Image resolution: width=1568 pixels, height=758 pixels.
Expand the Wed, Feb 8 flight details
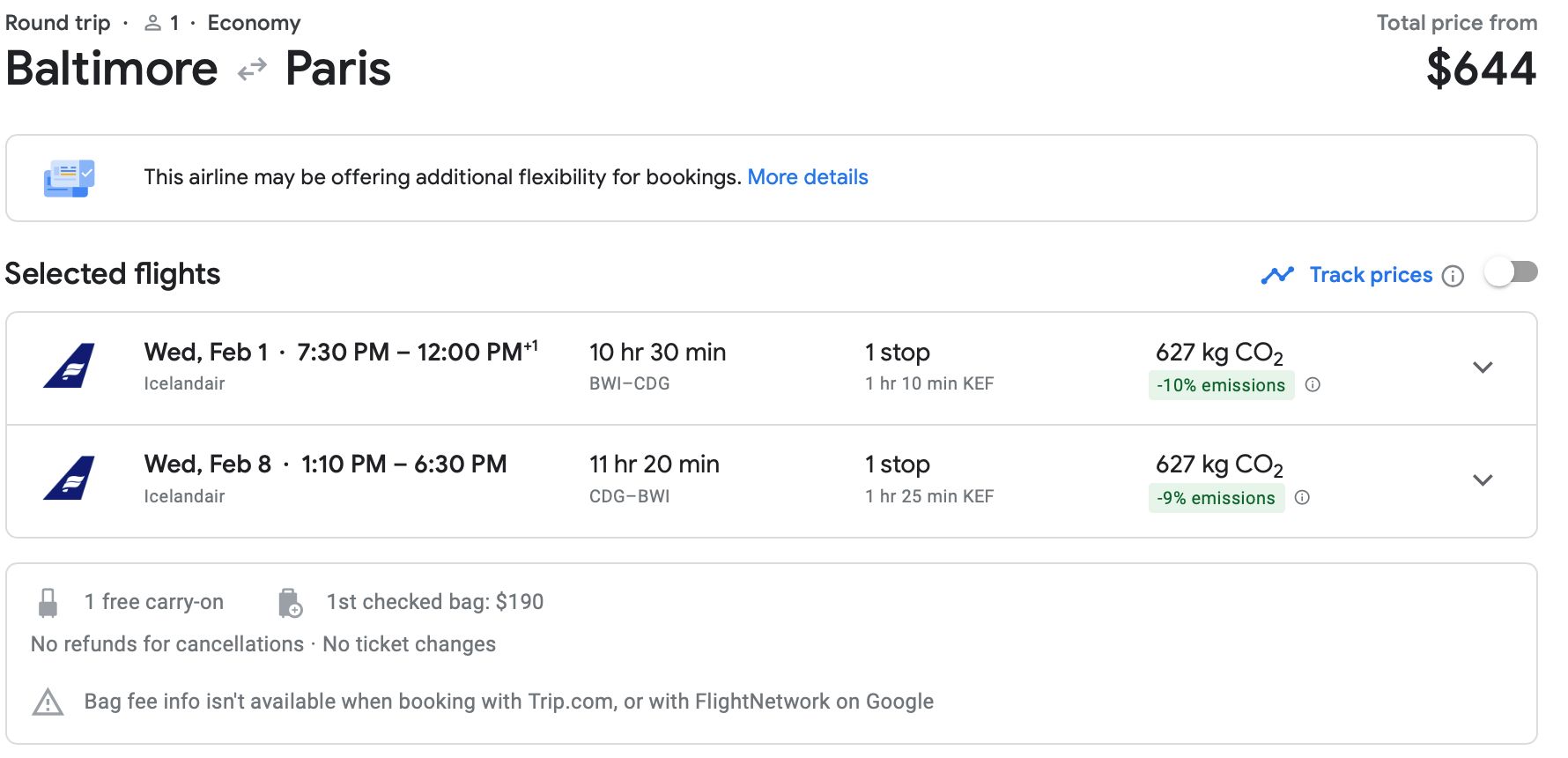point(1483,480)
